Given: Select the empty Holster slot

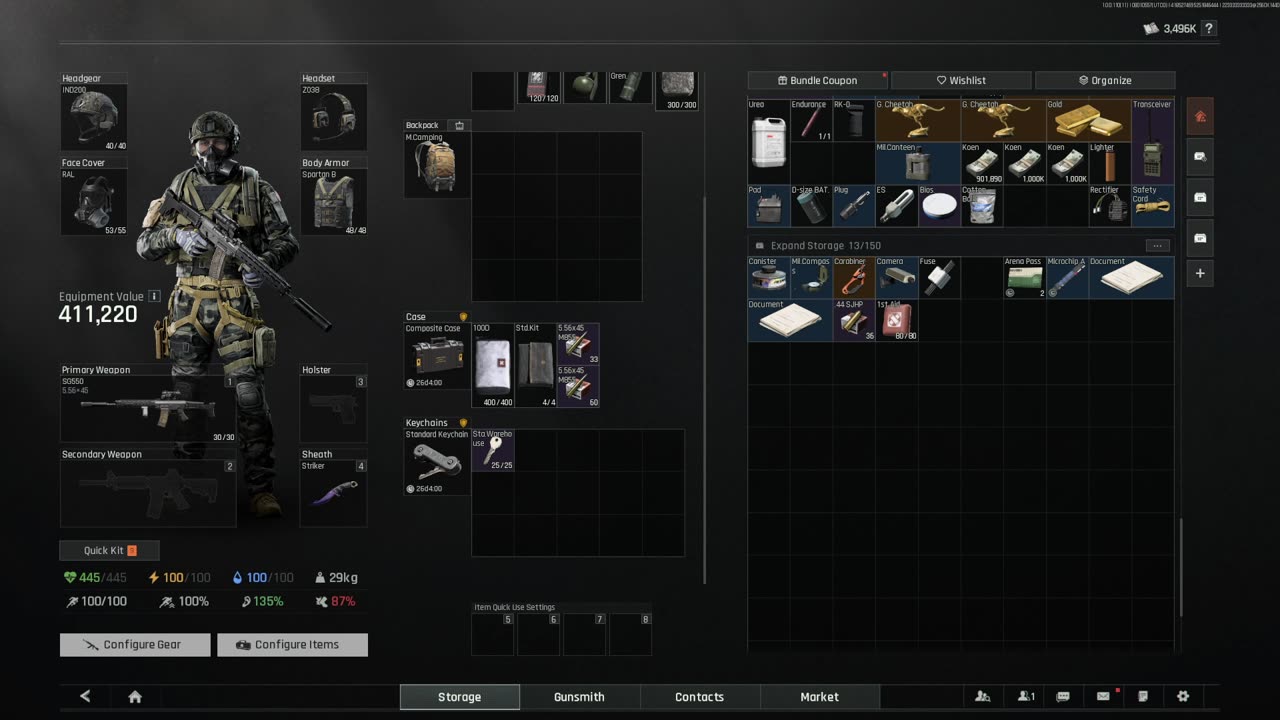Looking at the screenshot, I should 334,408.
